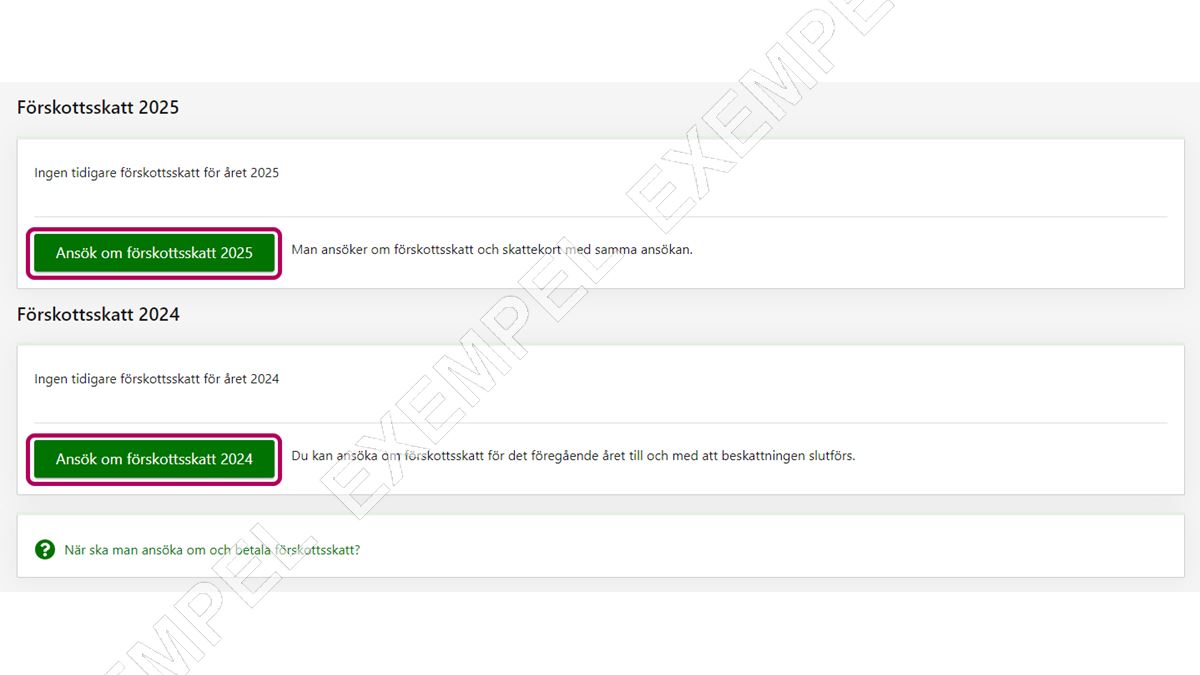Screen dimensions: 1200x675
Task: Click the sentence starting Man ansöker om förskottsskatt
Action: [x=492, y=249]
